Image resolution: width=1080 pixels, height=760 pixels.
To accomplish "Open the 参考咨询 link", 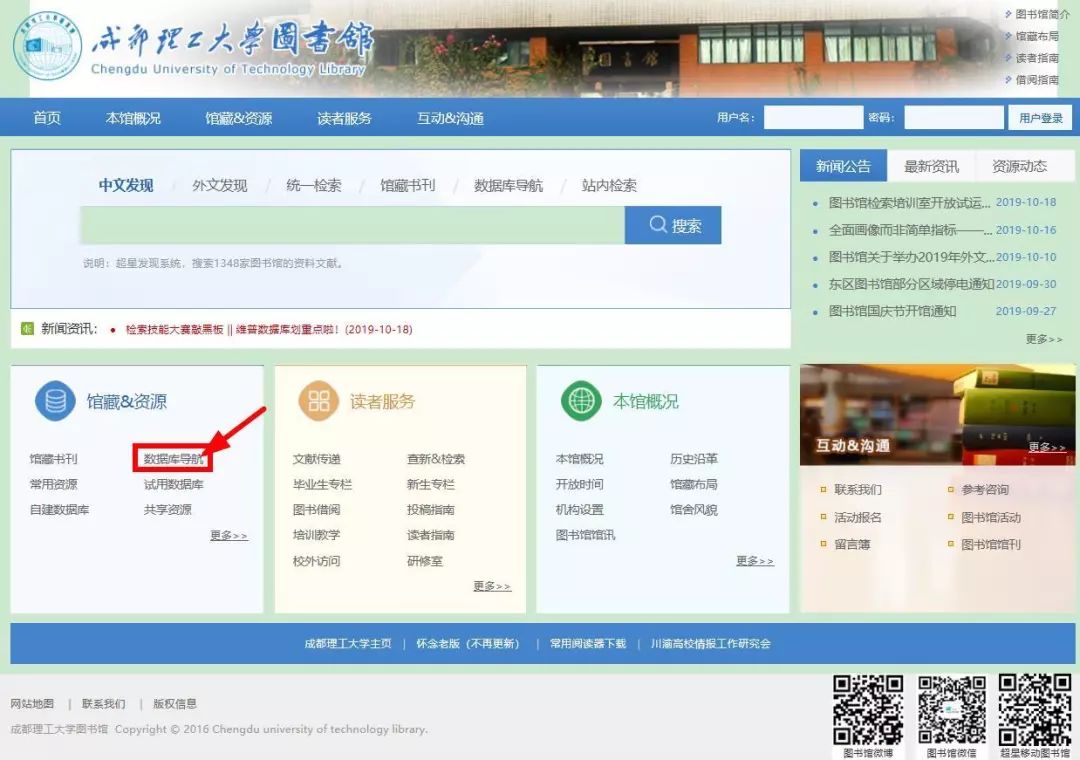I will coord(985,490).
